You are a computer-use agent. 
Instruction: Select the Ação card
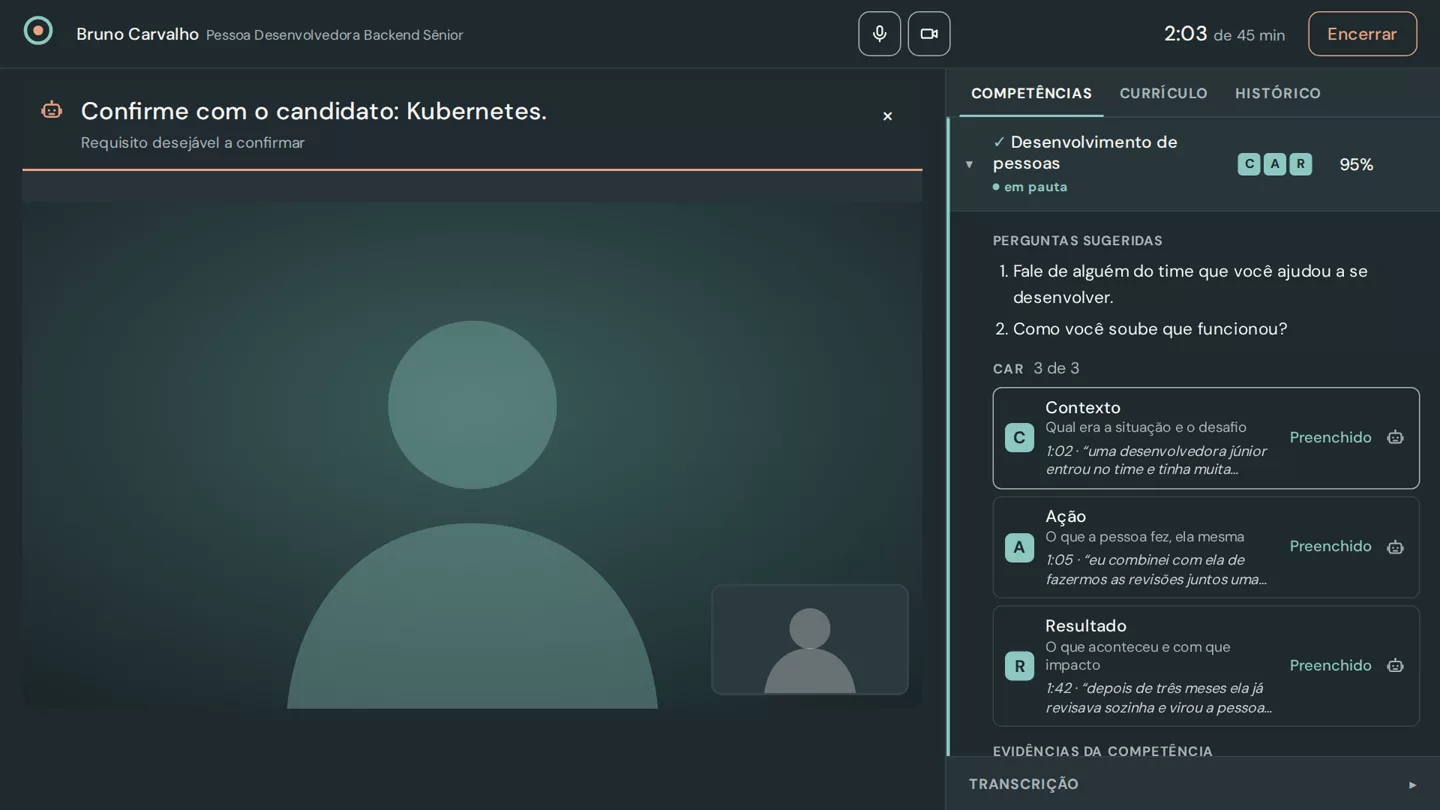pyautogui.click(x=1206, y=547)
